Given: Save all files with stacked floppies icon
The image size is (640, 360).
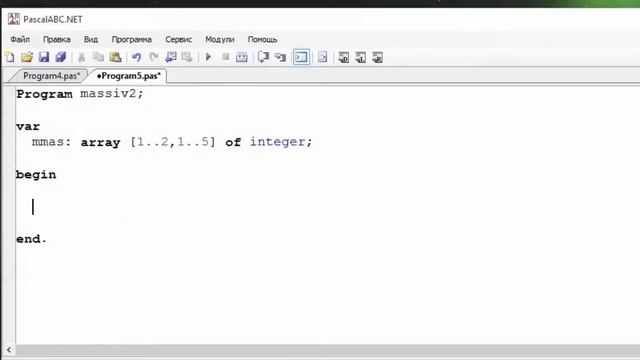Looking at the screenshot, I should pos(61,57).
